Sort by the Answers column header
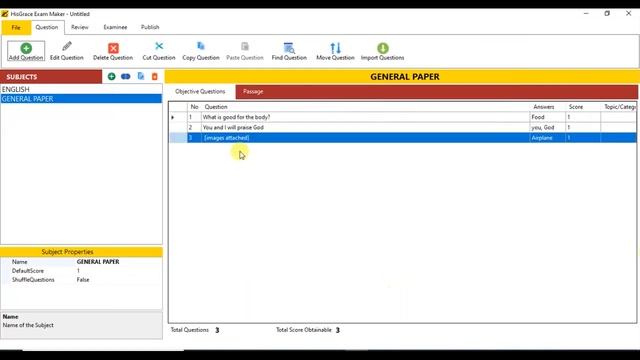Image resolution: width=640 pixels, height=360 pixels. coord(547,107)
